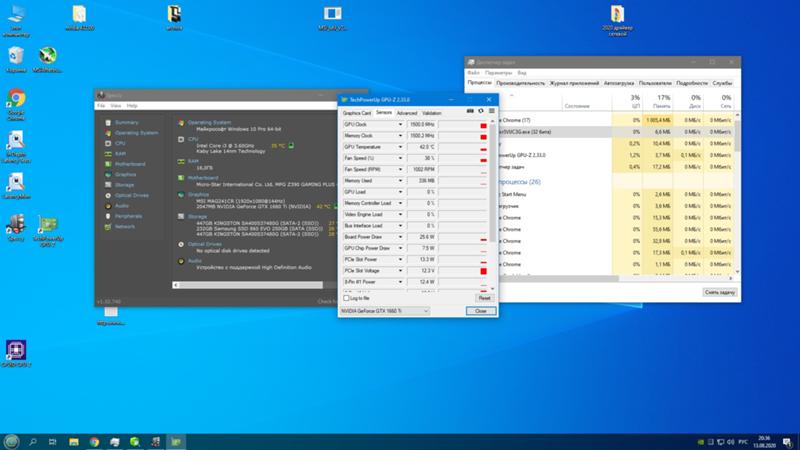Viewport: 800px width, 450px height.
Task: Click GPU-Z screenshot camera icon
Action: pyautogui.click(x=470, y=111)
